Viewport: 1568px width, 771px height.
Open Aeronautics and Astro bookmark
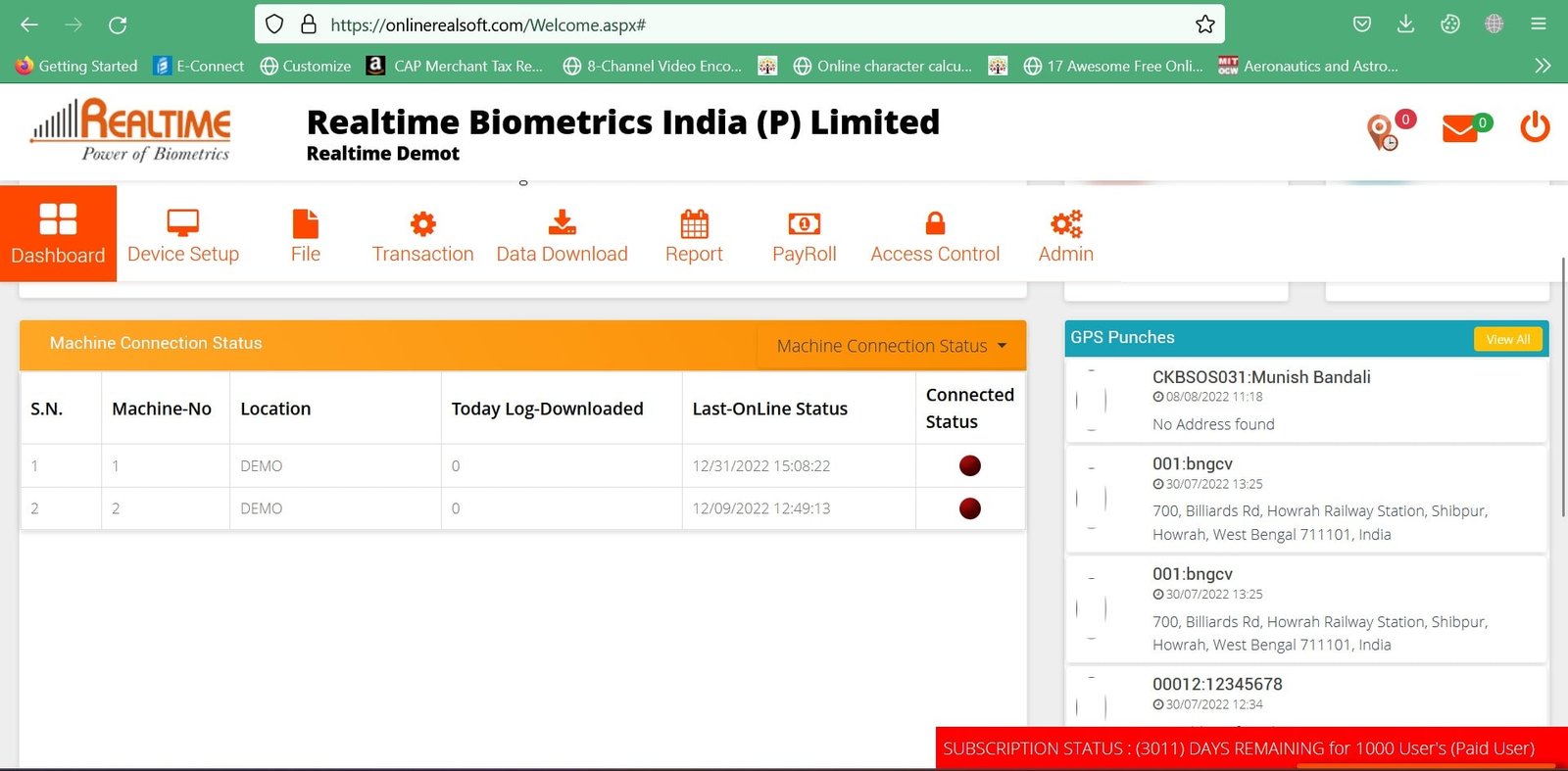click(x=1308, y=66)
